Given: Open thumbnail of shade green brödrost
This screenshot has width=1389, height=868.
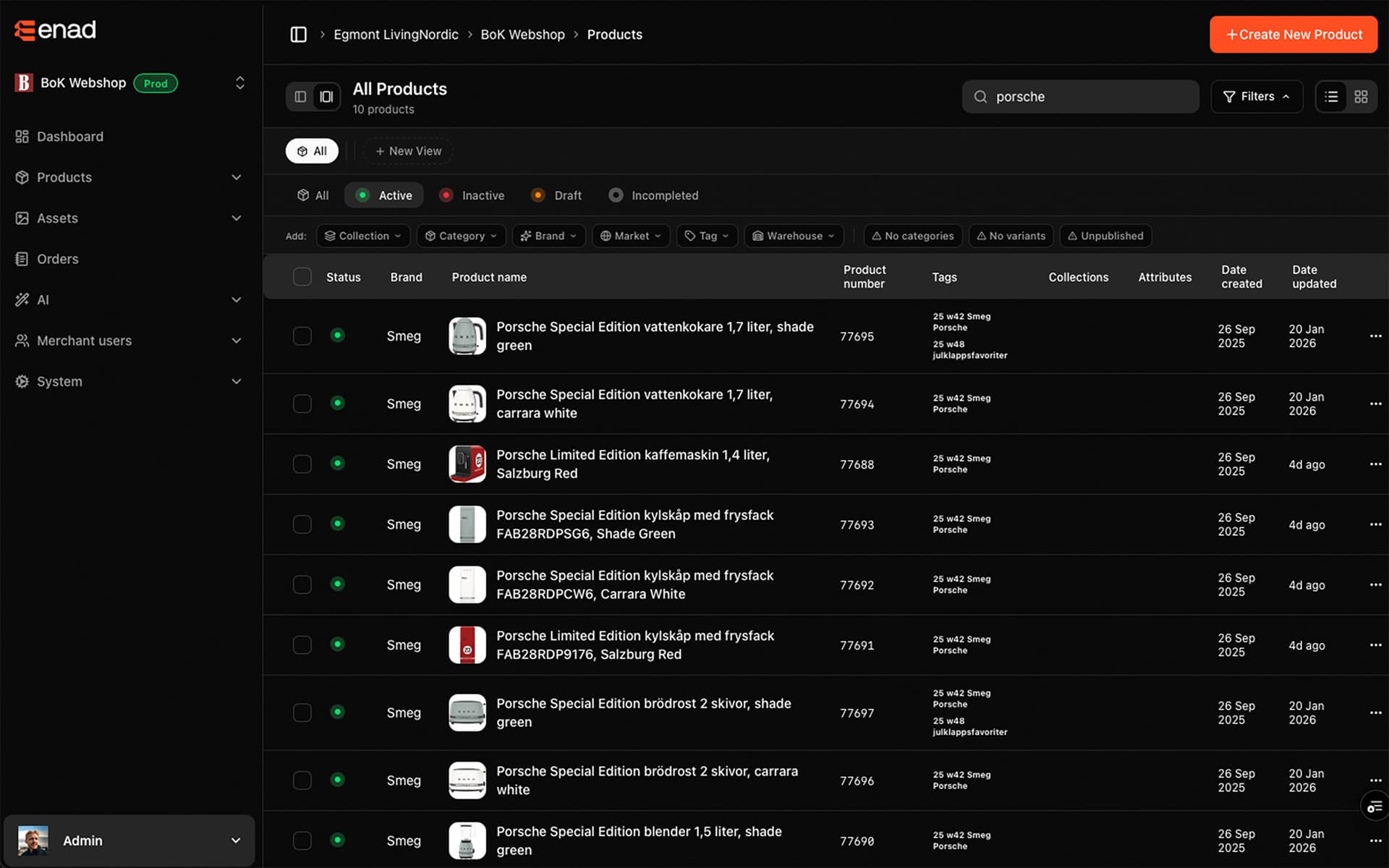Looking at the screenshot, I should [x=467, y=712].
